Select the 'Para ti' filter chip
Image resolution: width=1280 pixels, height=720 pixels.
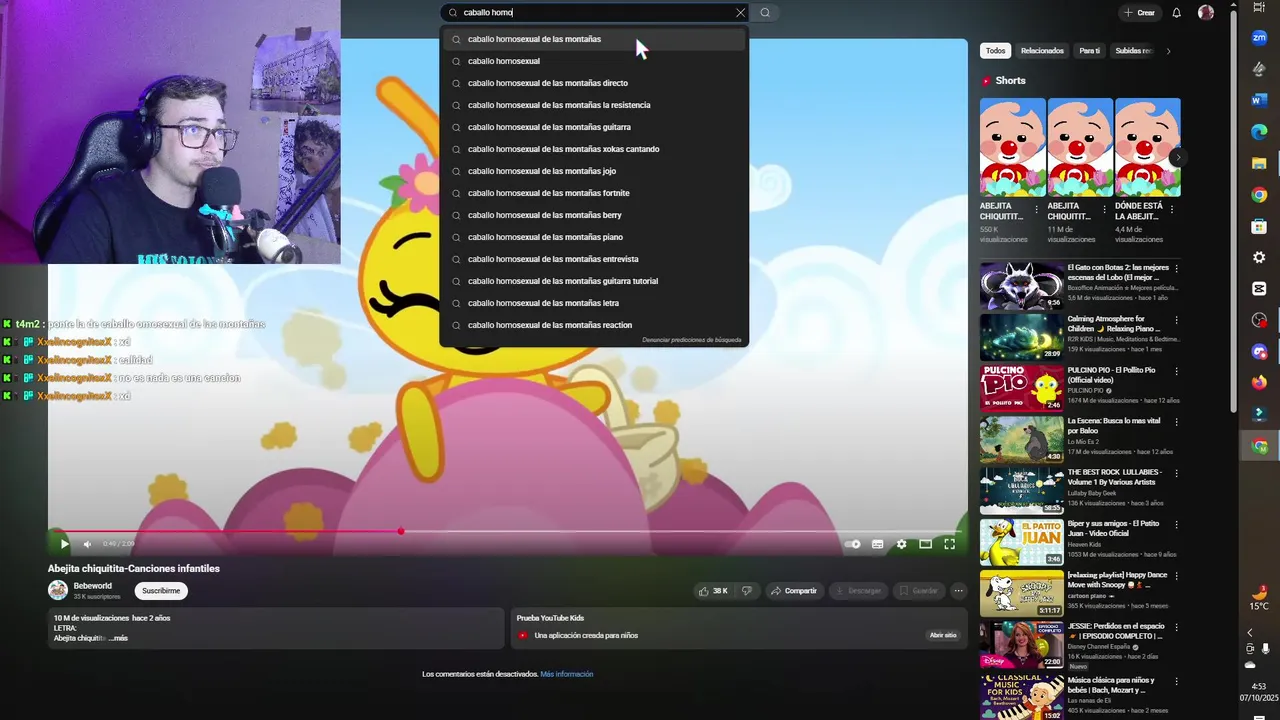tap(1089, 51)
